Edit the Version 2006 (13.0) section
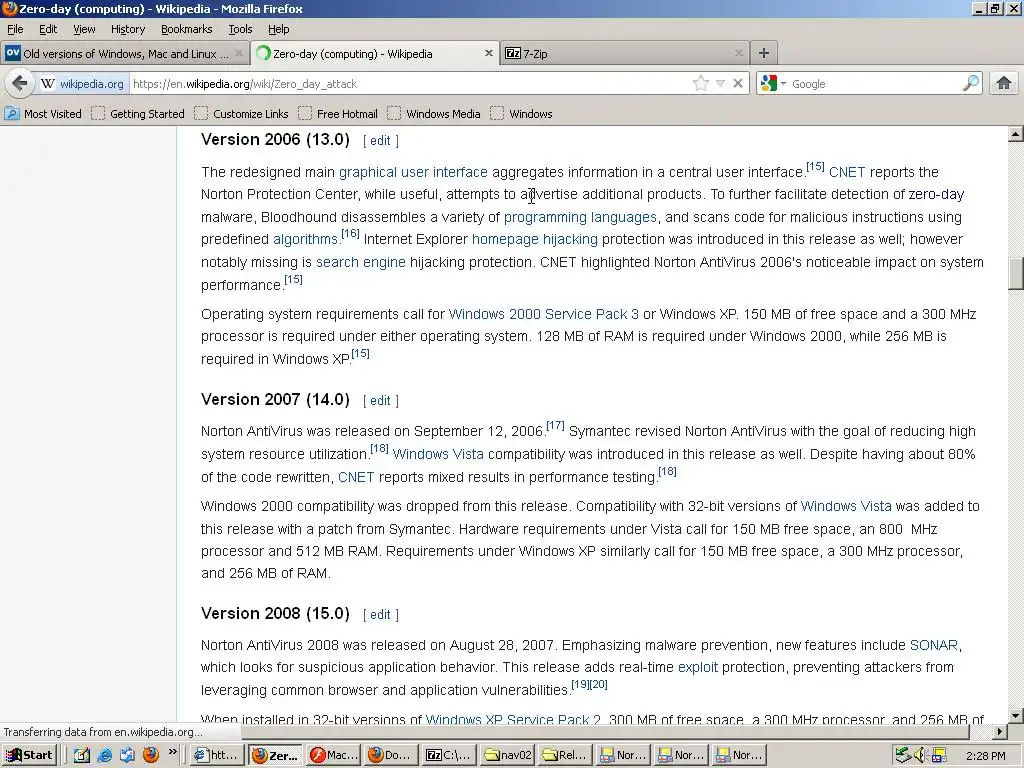The image size is (1024, 768). [380, 140]
